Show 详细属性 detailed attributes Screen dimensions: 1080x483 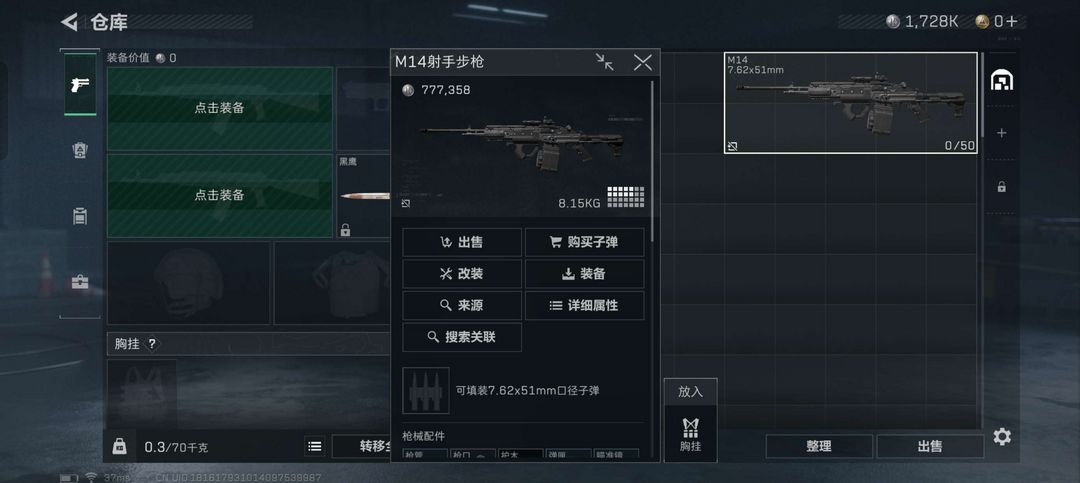[x=585, y=305]
